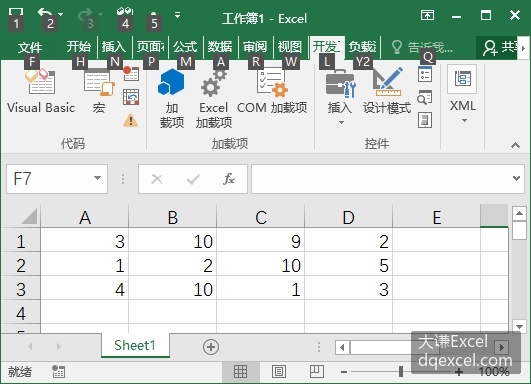Switch to Page Layout view
This screenshot has width=531, height=384.
coord(279,371)
